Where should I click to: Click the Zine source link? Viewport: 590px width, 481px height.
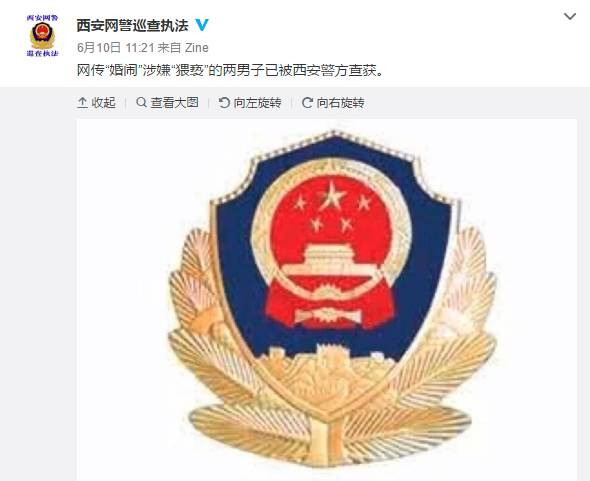pyautogui.click(x=196, y=48)
